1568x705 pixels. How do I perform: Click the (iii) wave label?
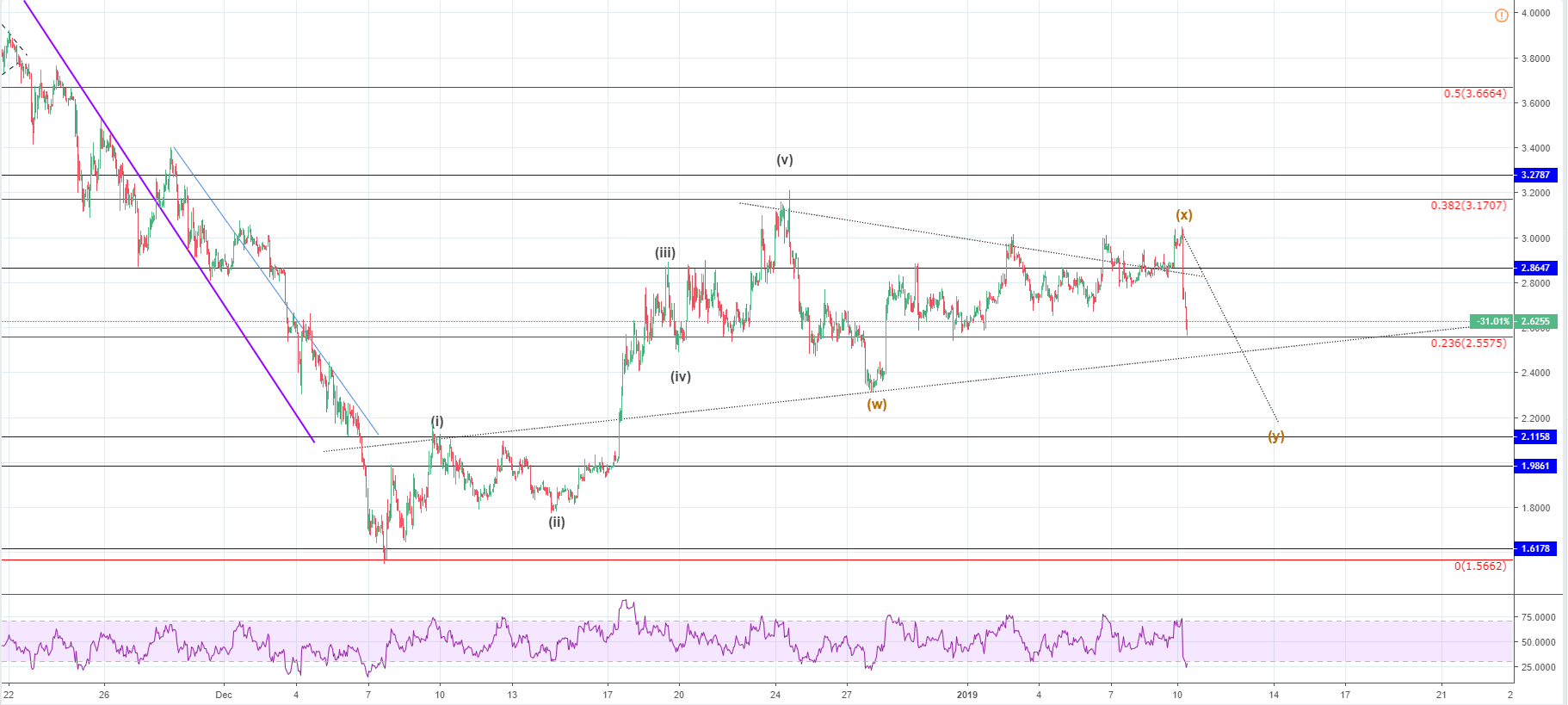[665, 253]
